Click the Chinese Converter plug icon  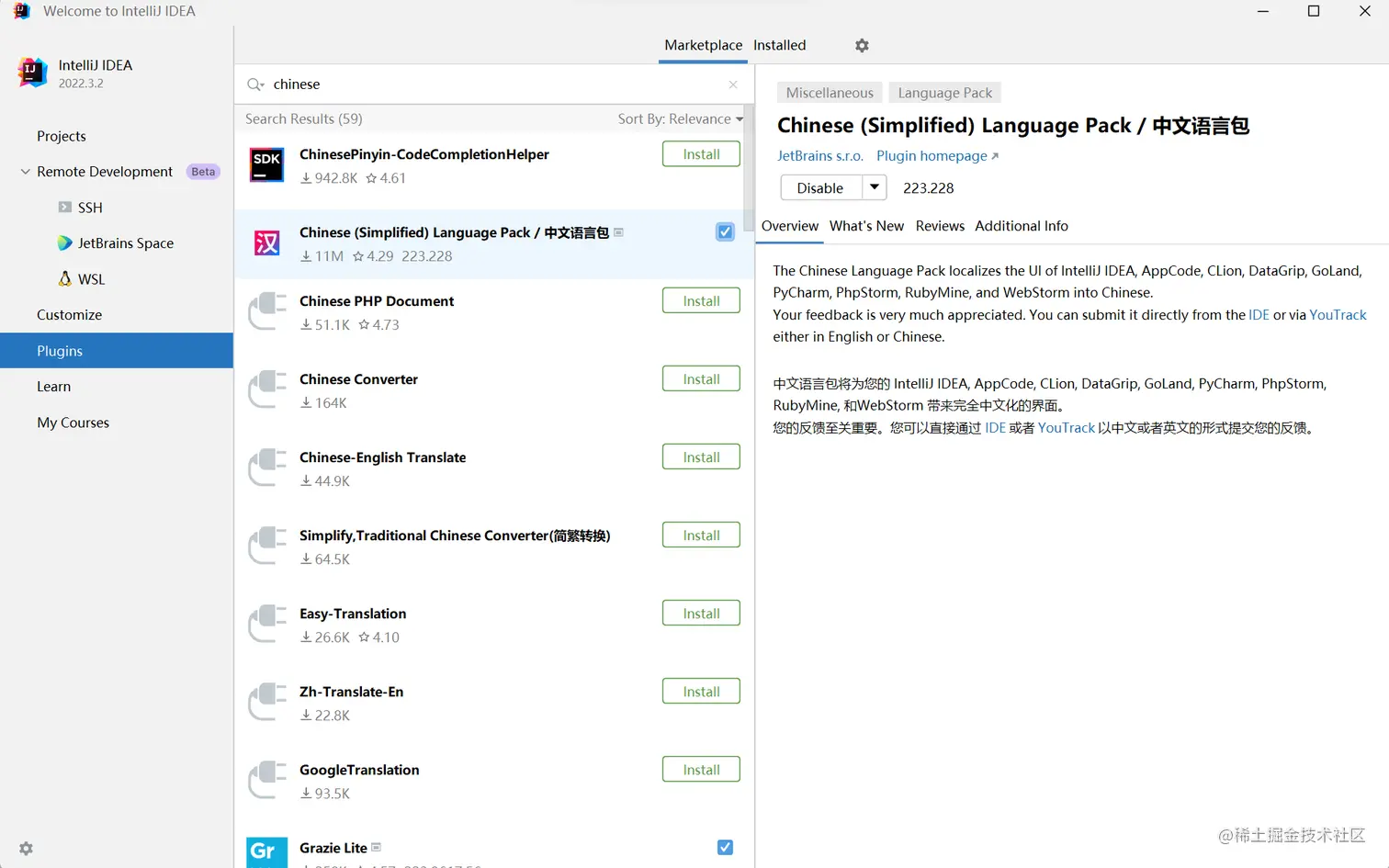[x=267, y=389]
